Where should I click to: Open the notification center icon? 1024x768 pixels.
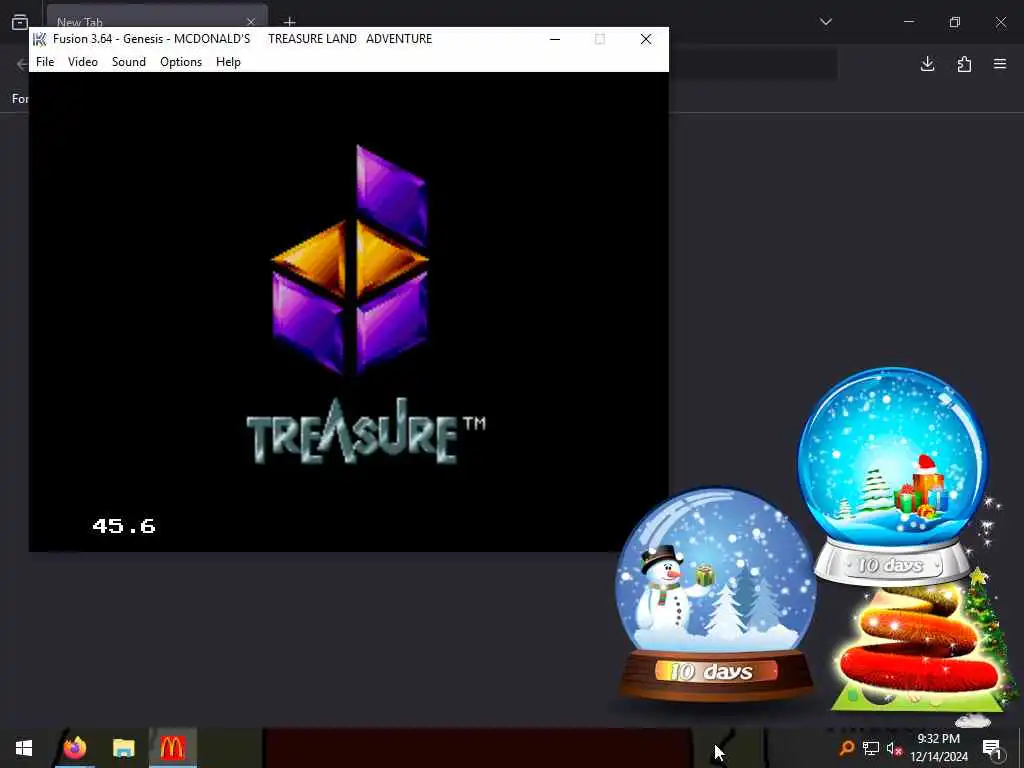coord(992,748)
